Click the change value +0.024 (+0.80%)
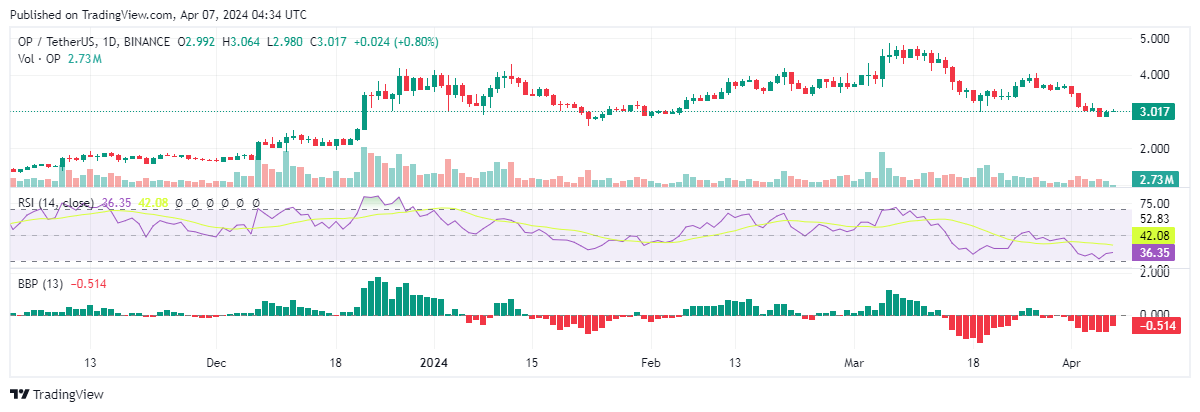The height and width of the screenshot is (412, 1200). tap(396, 42)
